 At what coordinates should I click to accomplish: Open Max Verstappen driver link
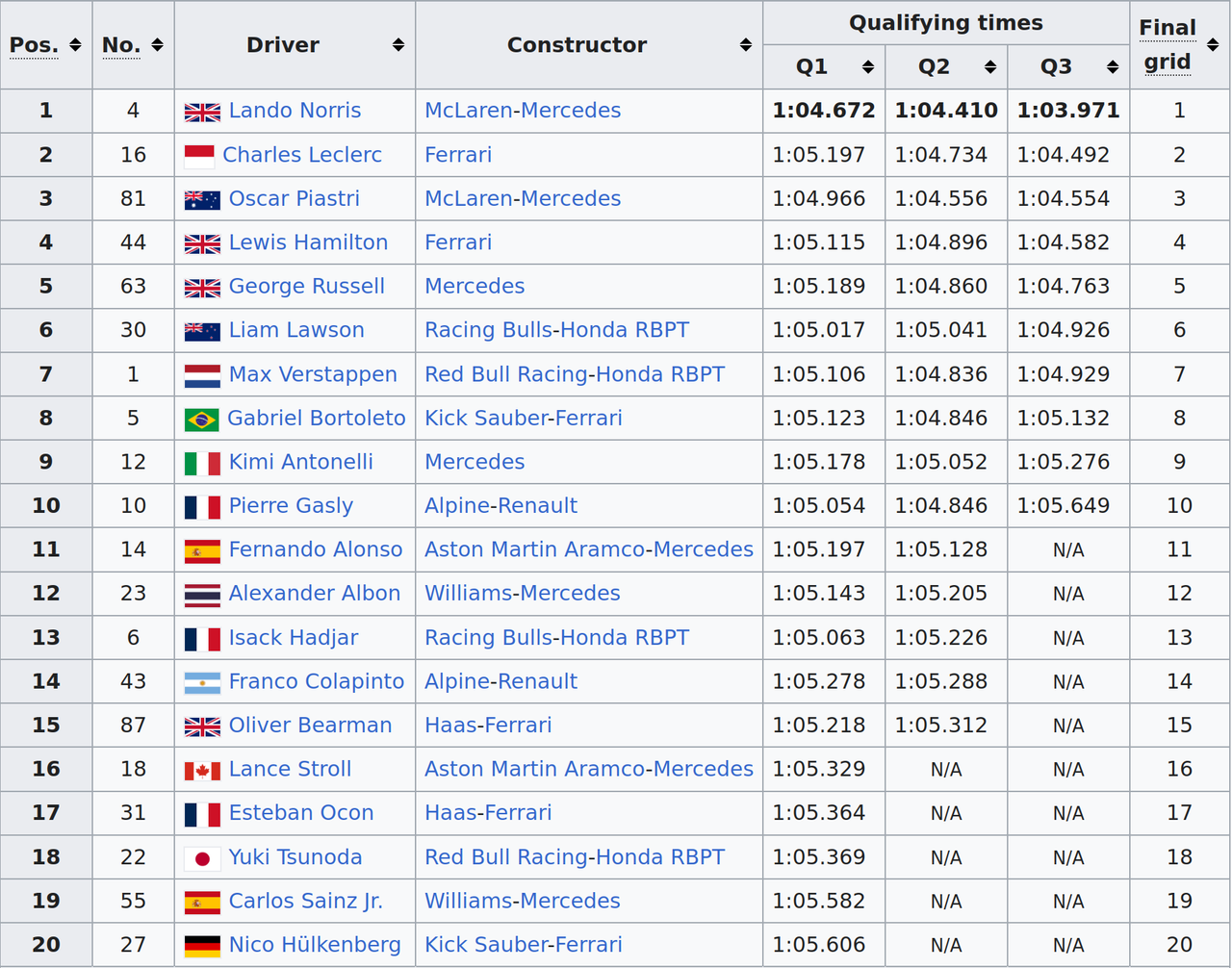[x=313, y=374]
